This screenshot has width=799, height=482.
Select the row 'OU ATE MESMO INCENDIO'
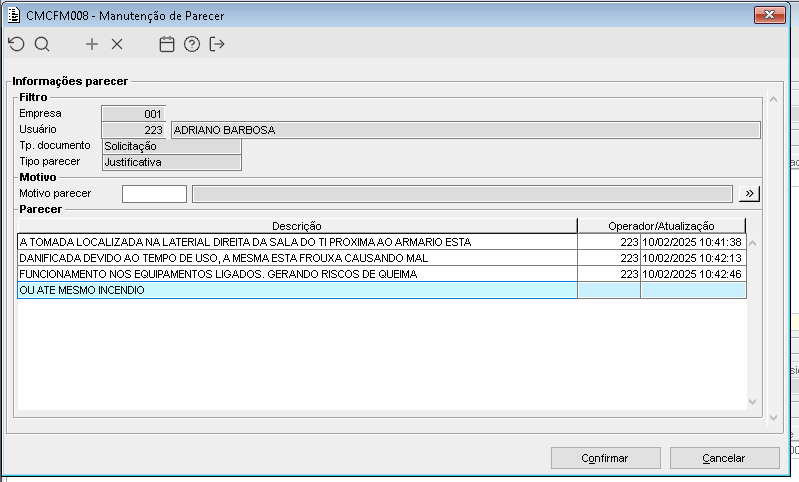[x=297, y=290]
